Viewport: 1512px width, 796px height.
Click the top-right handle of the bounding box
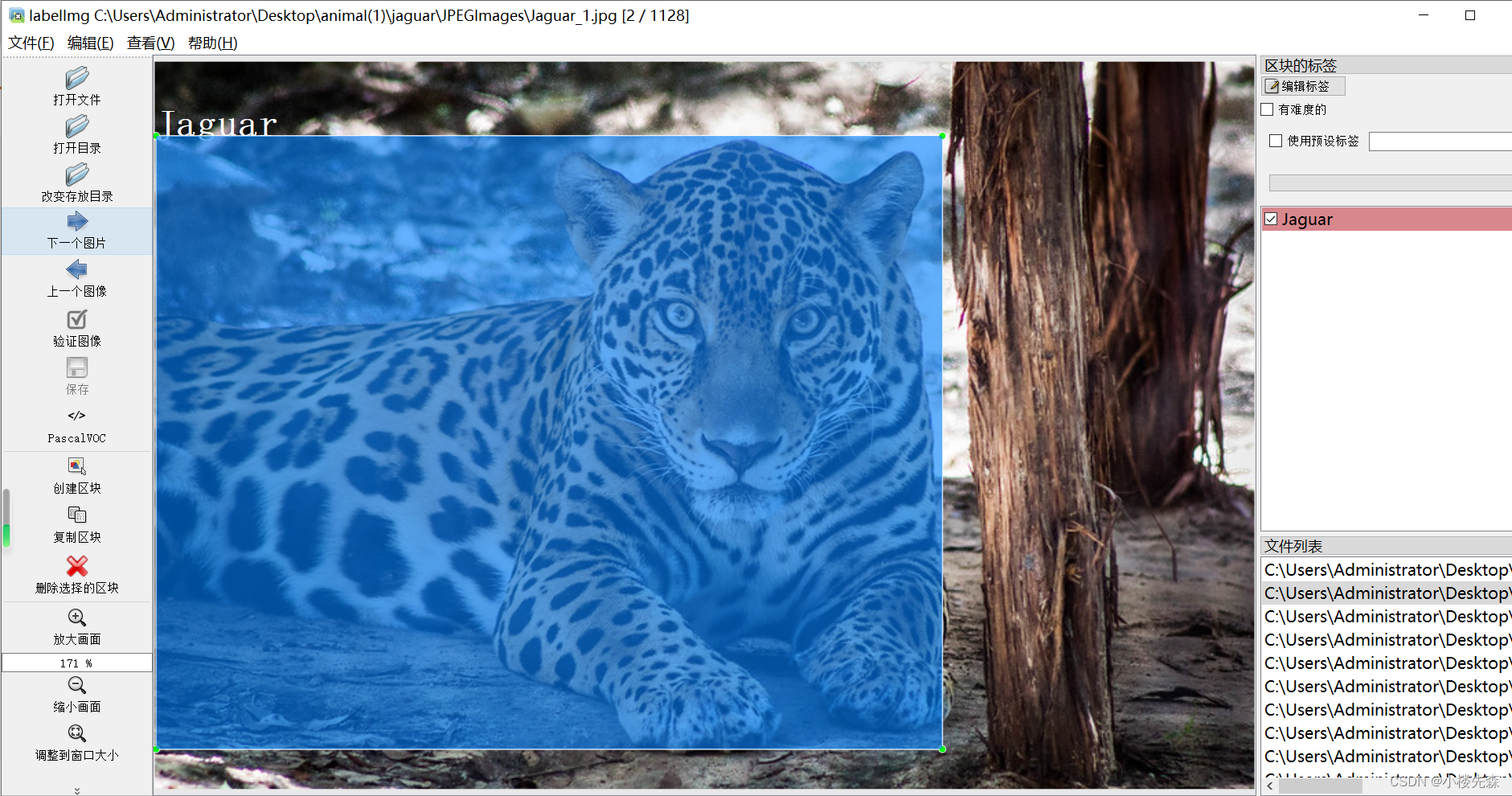click(x=942, y=136)
